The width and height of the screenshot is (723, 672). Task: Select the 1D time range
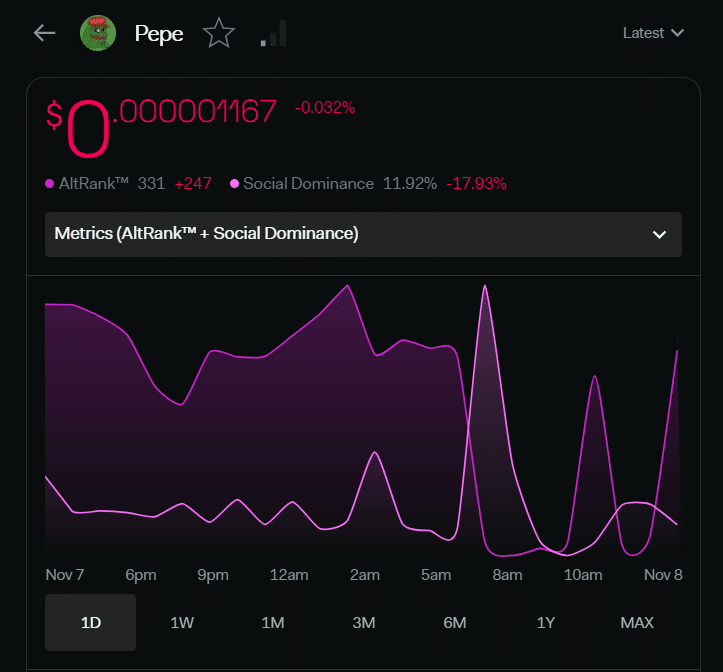pyautogui.click(x=90, y=623)
